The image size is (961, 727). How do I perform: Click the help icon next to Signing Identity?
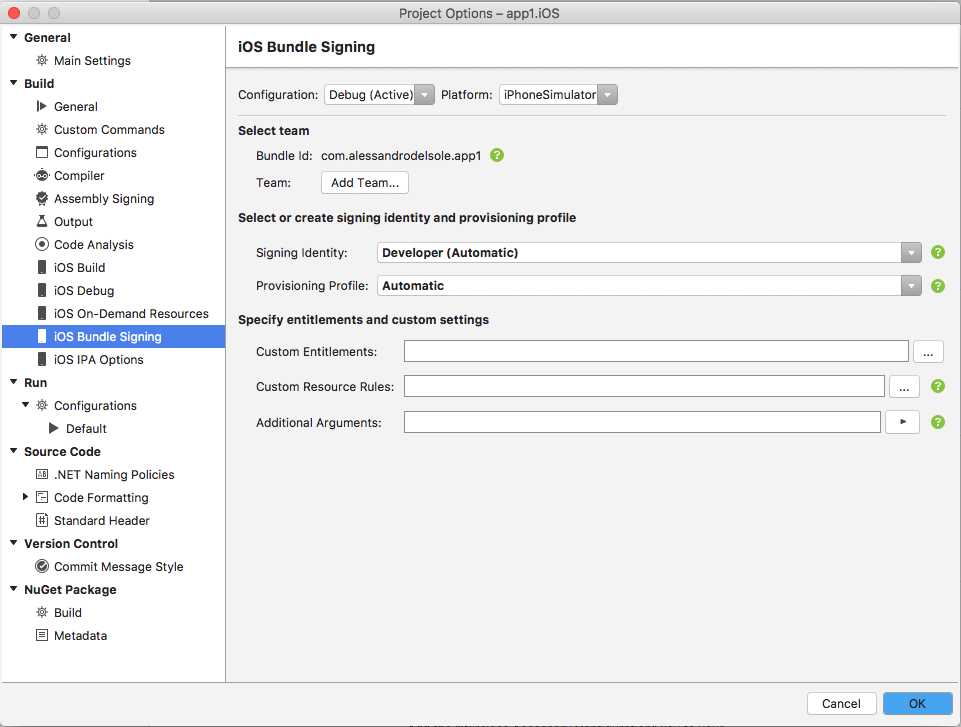937,252
